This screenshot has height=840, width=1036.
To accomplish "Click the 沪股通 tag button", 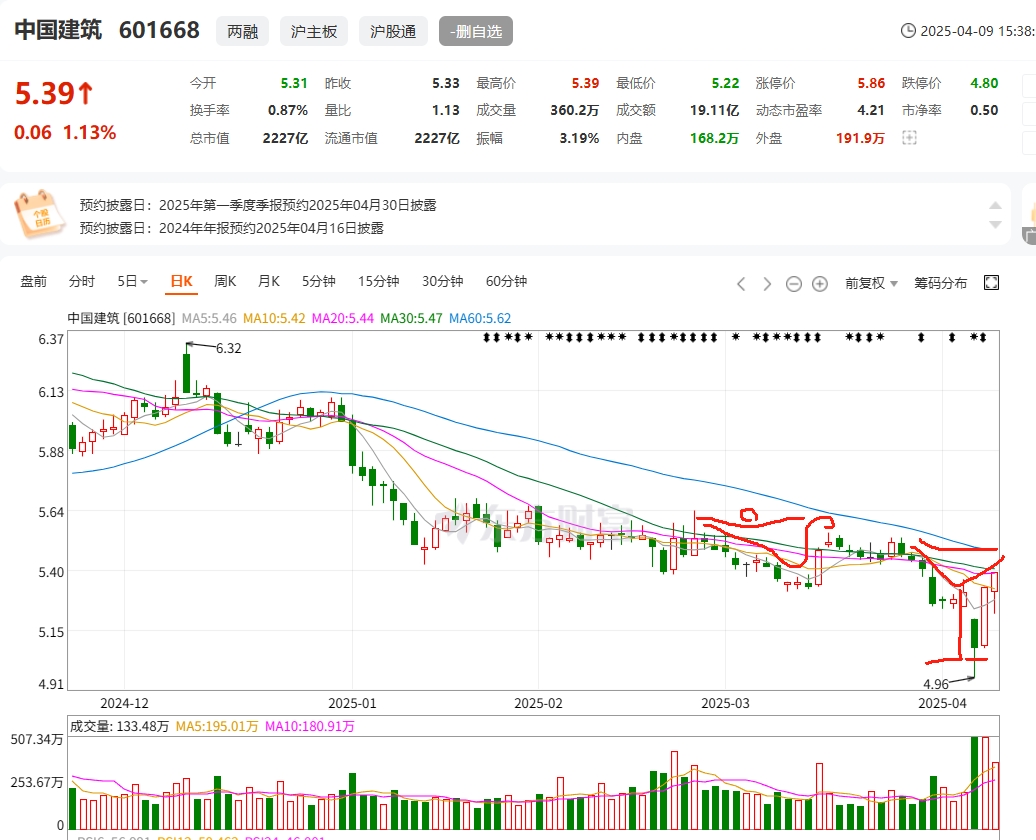I will pyautogui.click(x=393, y=31).
